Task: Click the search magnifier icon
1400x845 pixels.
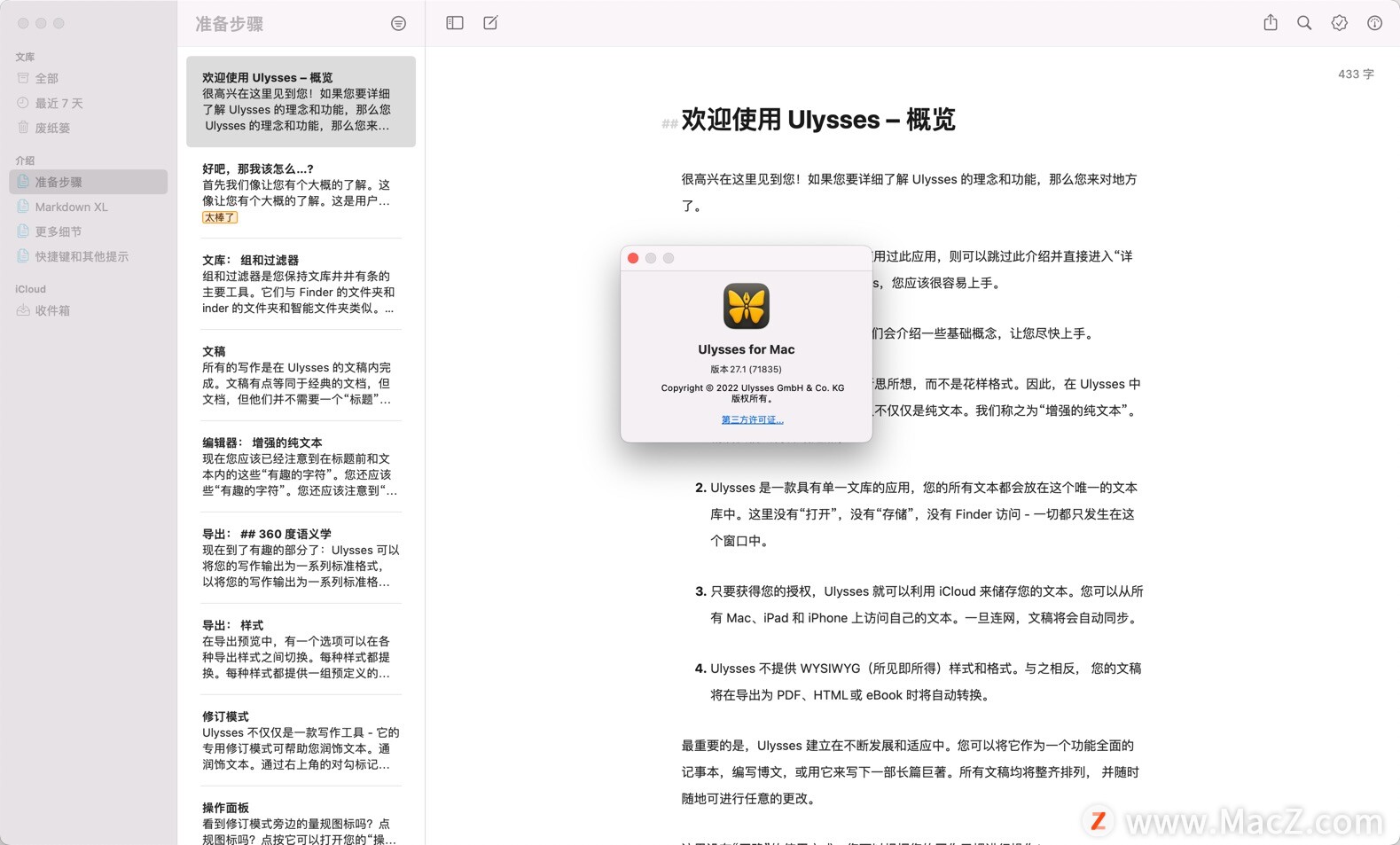Action: click(x=1304, y=23)
